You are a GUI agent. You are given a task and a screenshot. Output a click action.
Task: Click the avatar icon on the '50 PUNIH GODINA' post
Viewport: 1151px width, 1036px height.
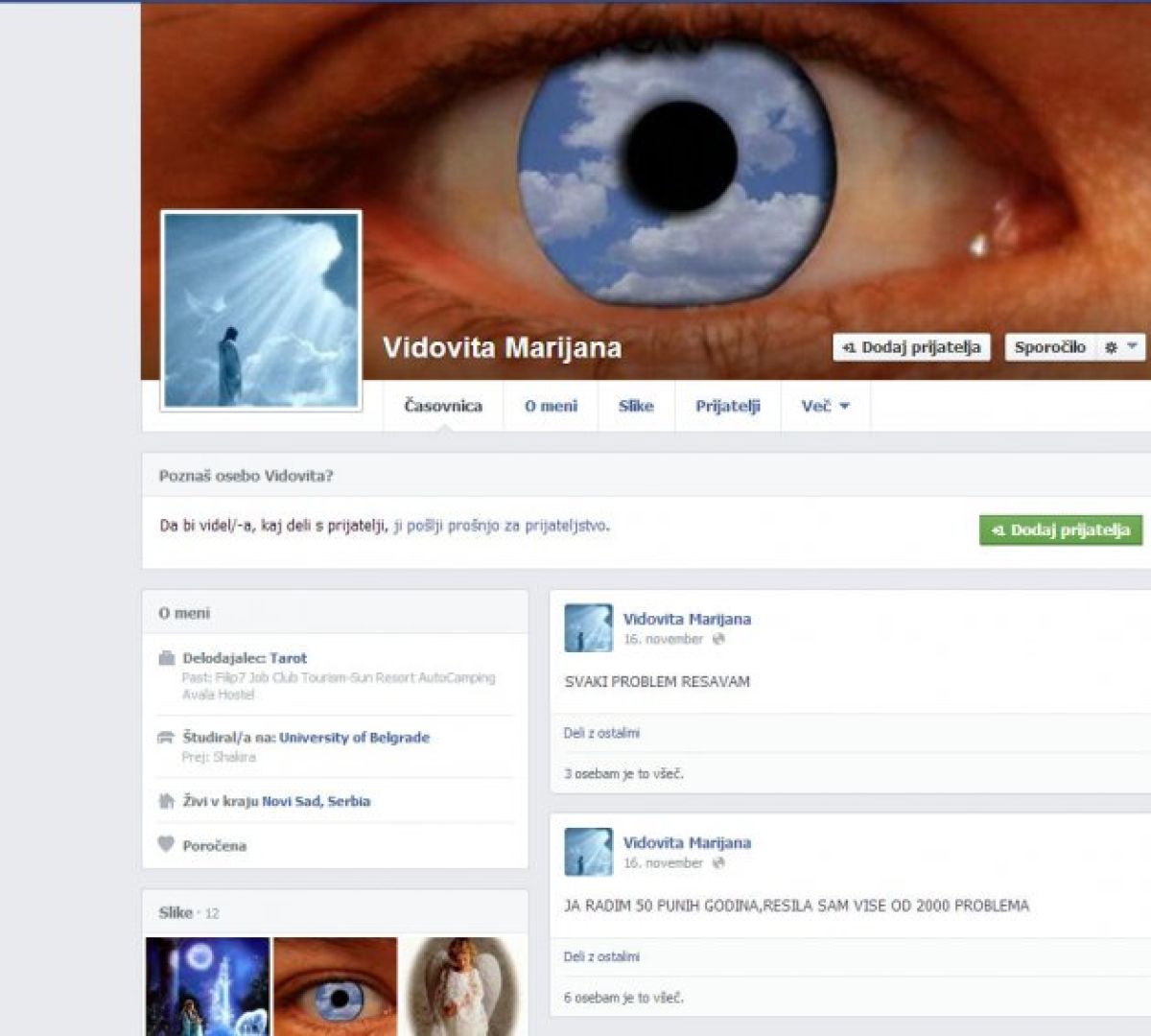tap(588, 852)
